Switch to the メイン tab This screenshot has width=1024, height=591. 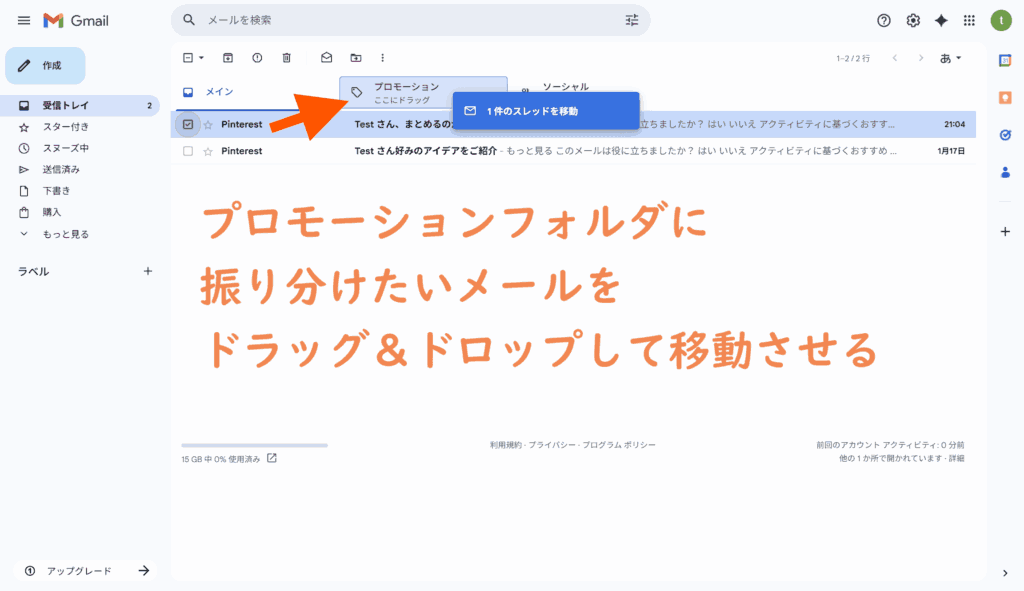point(219,92)
